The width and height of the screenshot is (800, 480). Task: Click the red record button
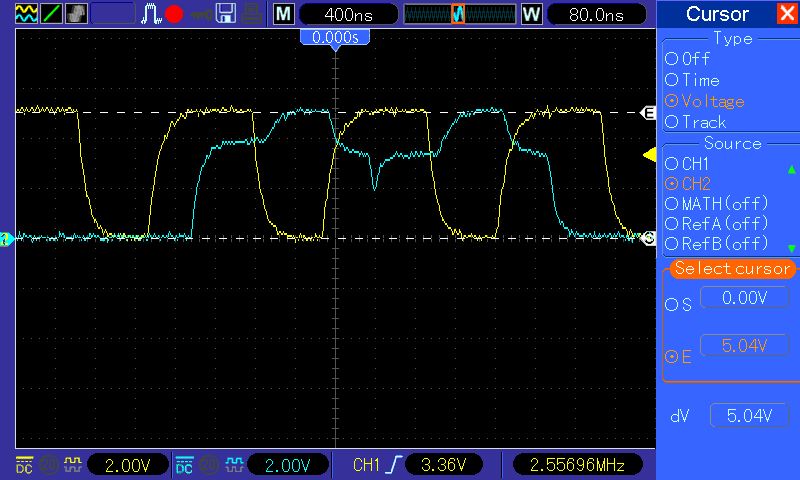173,14
